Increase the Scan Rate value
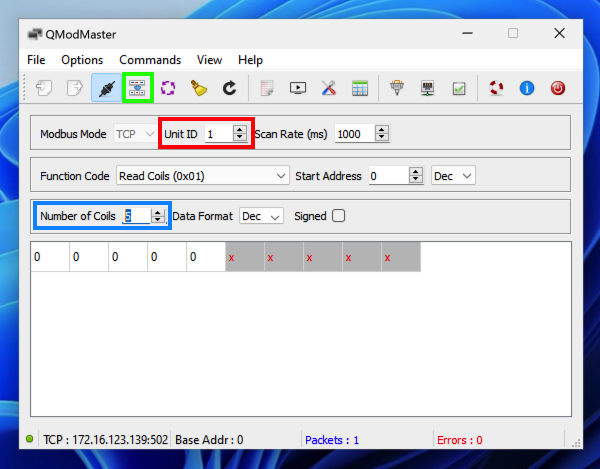This screenshot has width=600, height=469. (x=382, y=130)
